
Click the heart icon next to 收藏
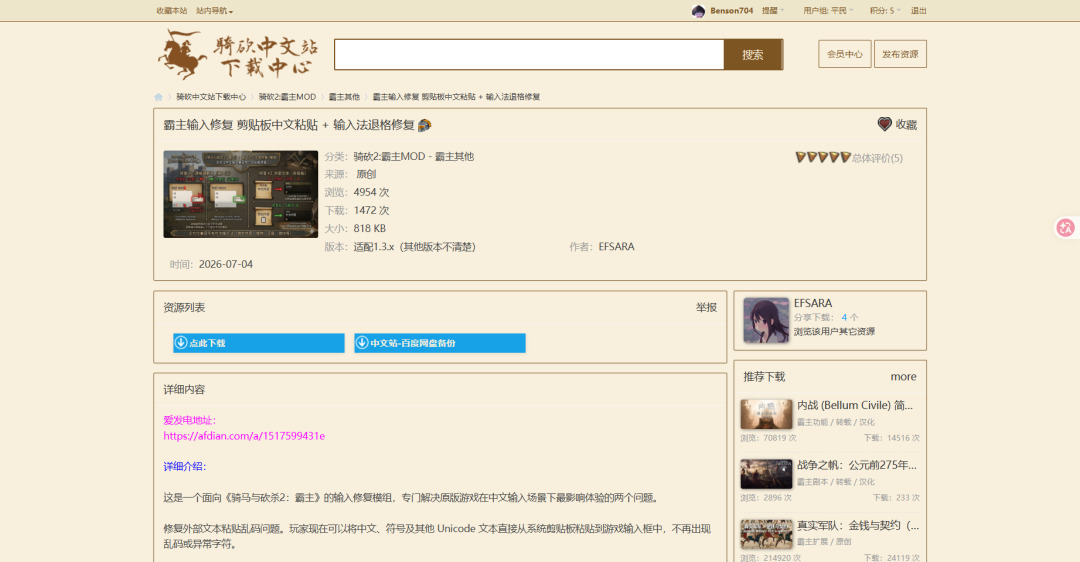point(884,124)
